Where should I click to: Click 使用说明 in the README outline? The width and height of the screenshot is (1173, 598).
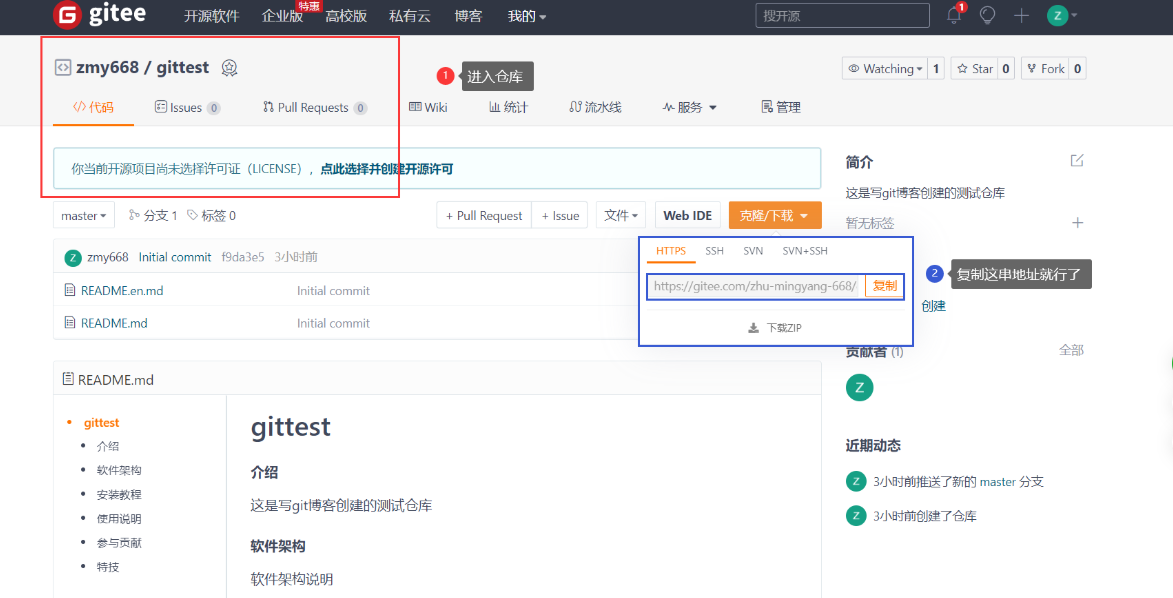[x=119, y=519]
